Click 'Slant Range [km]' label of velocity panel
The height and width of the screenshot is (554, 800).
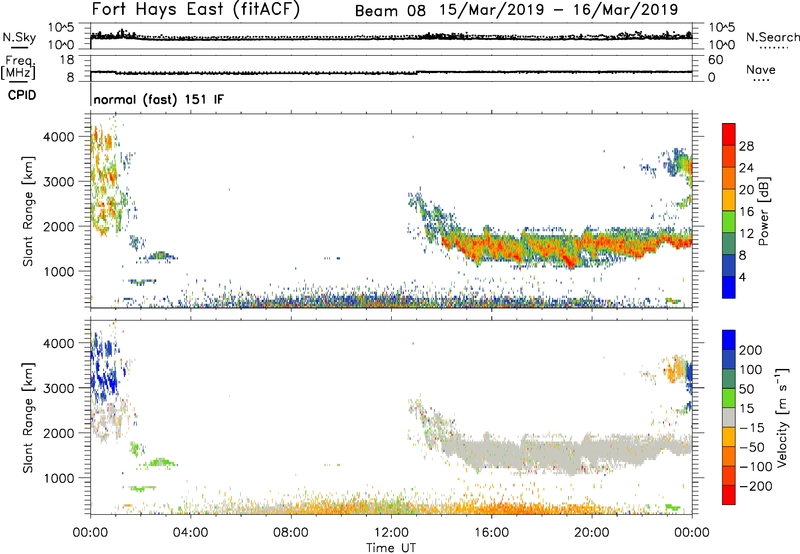(x=28, y=418)
